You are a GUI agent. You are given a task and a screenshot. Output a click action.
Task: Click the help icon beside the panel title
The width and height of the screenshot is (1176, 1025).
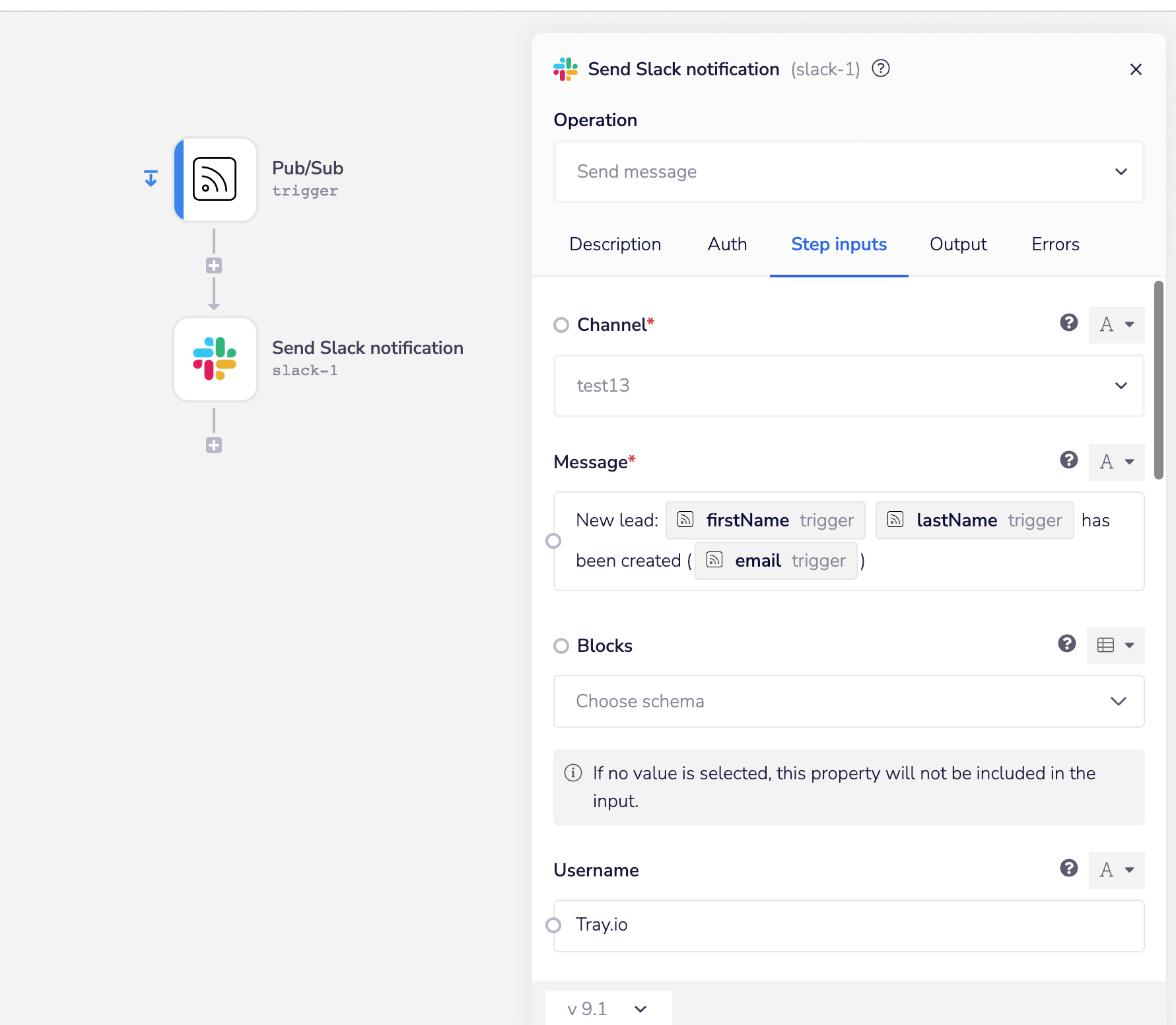point(881,68)
